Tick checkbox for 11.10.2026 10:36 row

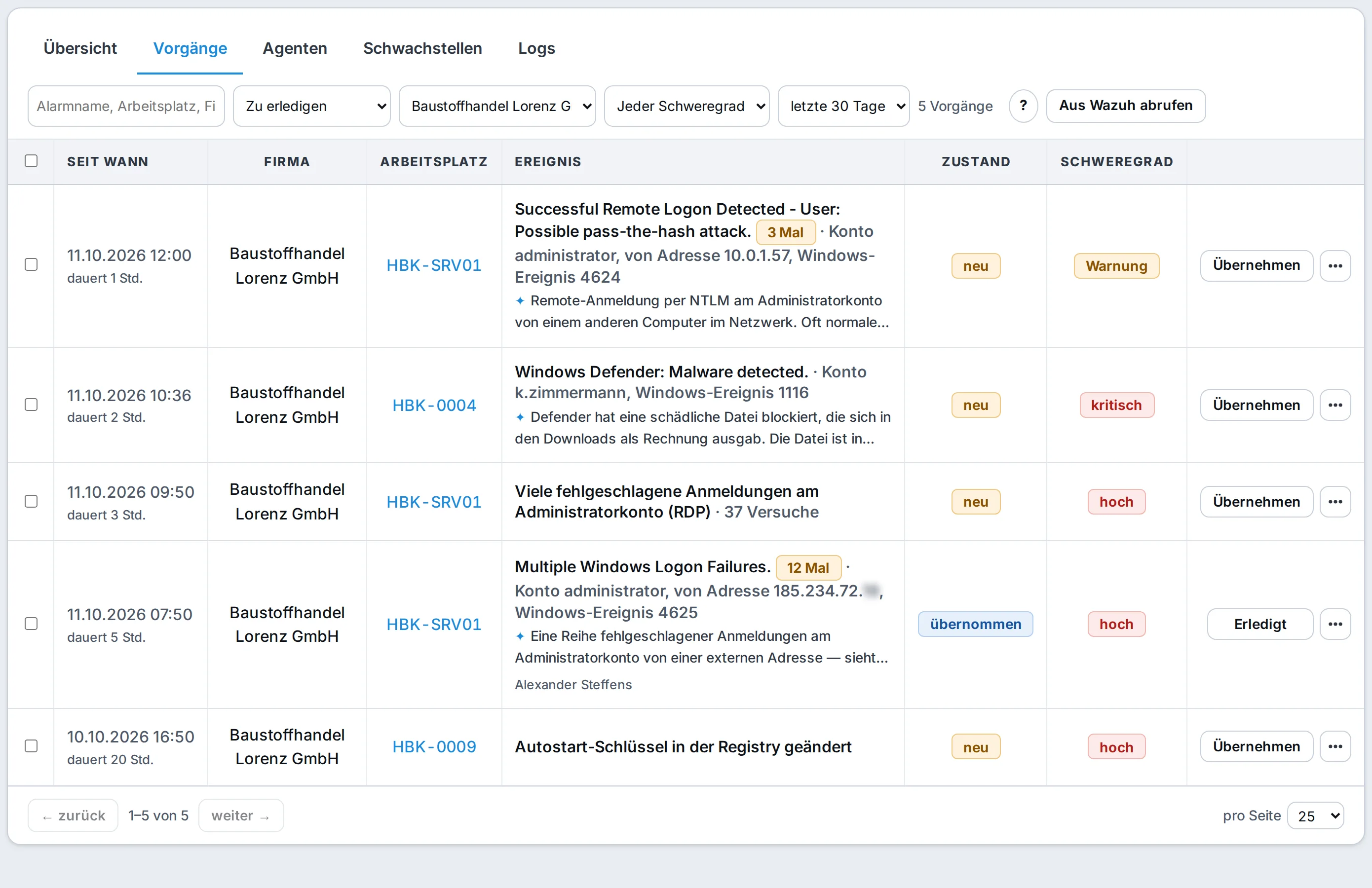click(31, 405)
